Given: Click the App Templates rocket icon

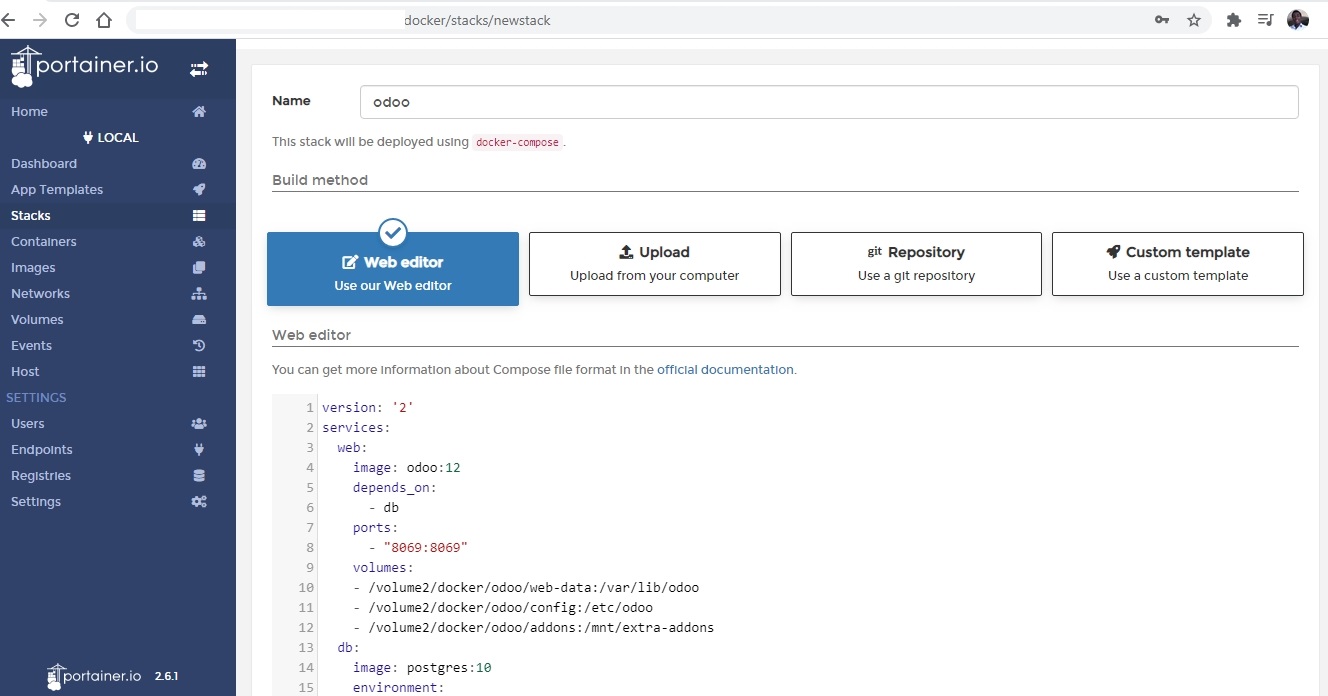Looking at the screenshot, I should 199,190.
